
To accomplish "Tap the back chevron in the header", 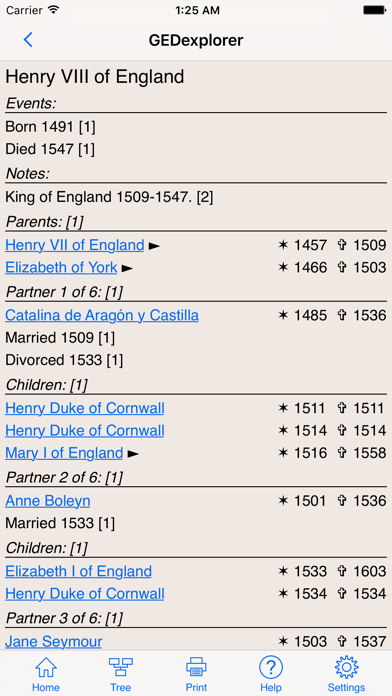I will (x=28, y=40).
